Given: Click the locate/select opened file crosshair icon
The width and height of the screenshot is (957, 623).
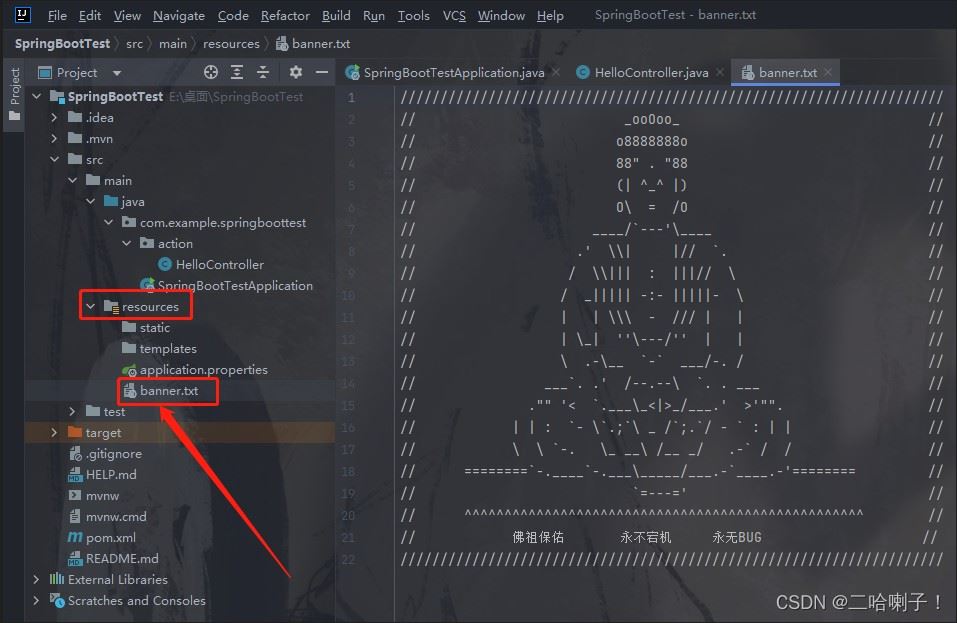Looking at the screenshot, I should point(211,73).
